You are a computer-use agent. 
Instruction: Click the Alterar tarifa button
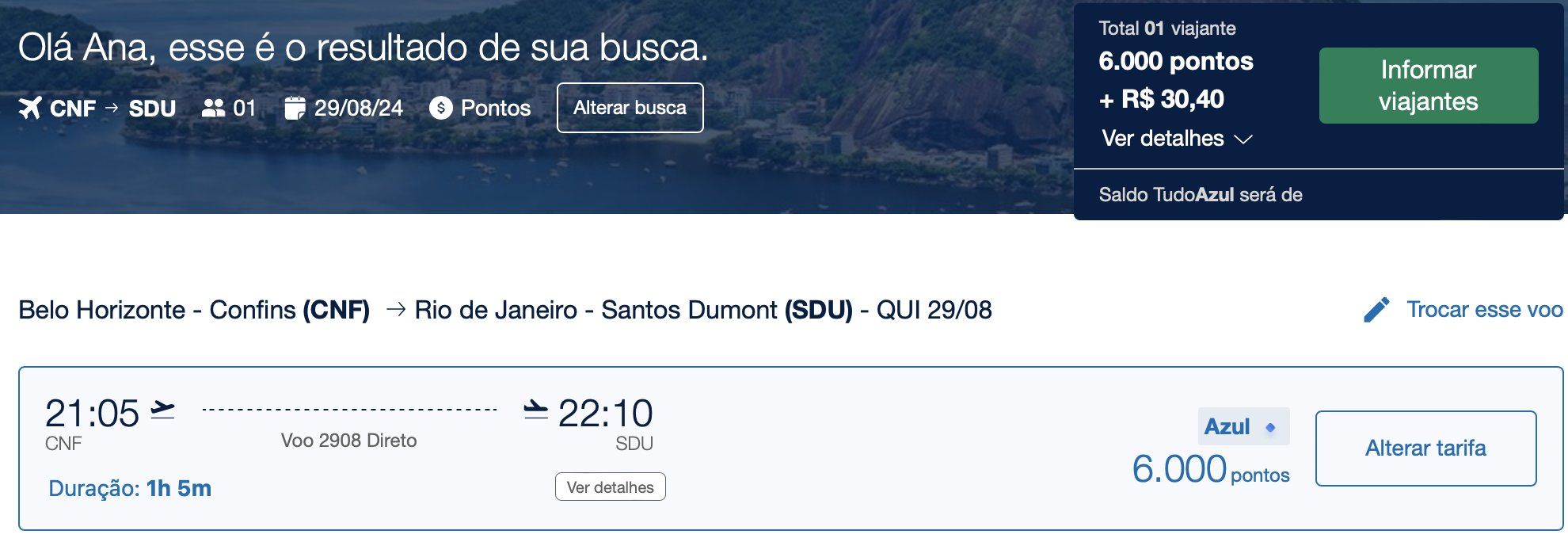(x=1426, y=448)
